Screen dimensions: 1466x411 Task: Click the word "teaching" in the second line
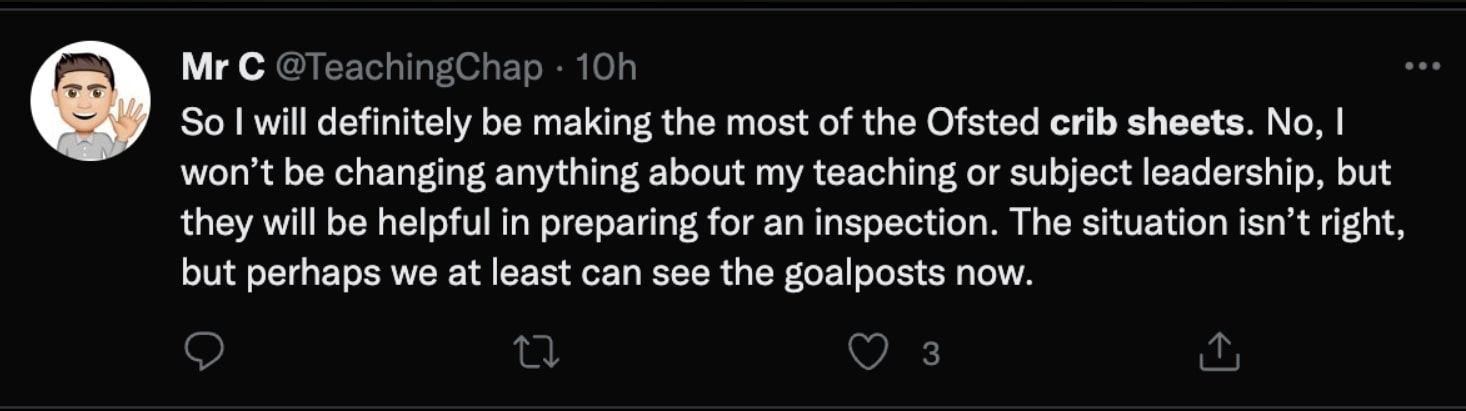pyautogui.click(x=871, y=173)
